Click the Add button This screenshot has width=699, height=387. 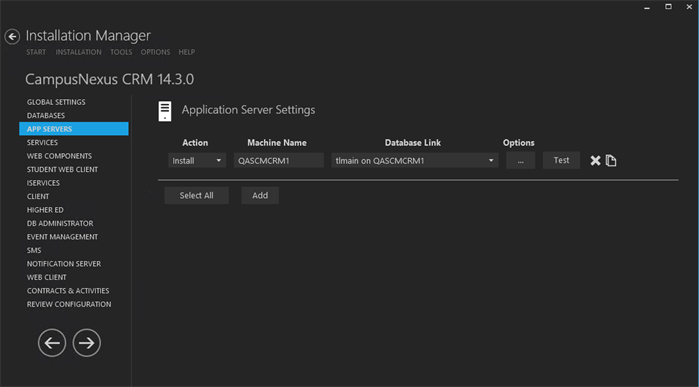tap(260, 195)
